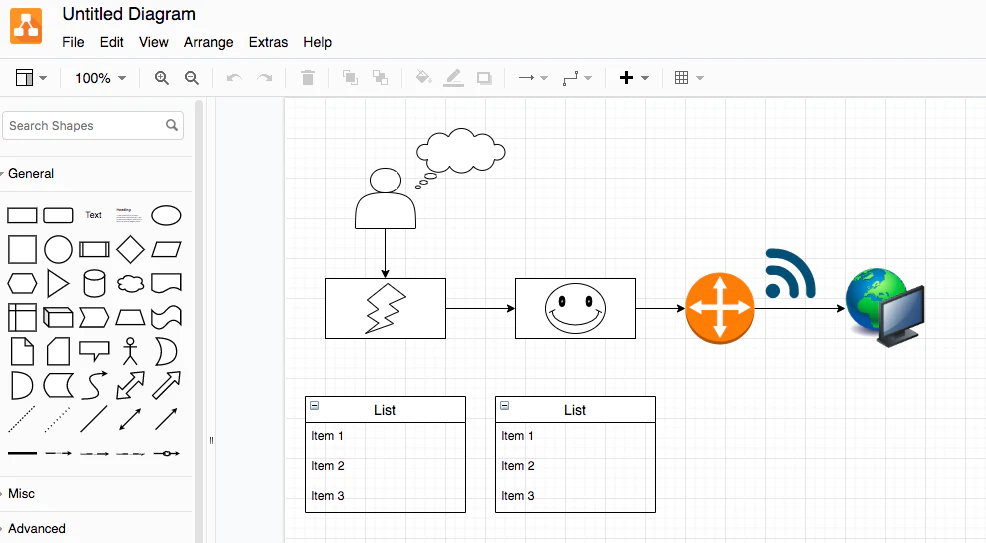Select the orange router icon on canvas
Screen dimensions: 986x543
click(x=720, y=309)
